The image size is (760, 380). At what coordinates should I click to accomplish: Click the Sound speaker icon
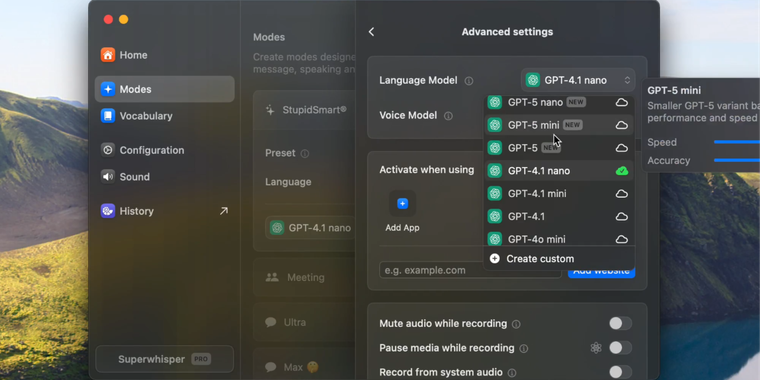pos(108,176)
